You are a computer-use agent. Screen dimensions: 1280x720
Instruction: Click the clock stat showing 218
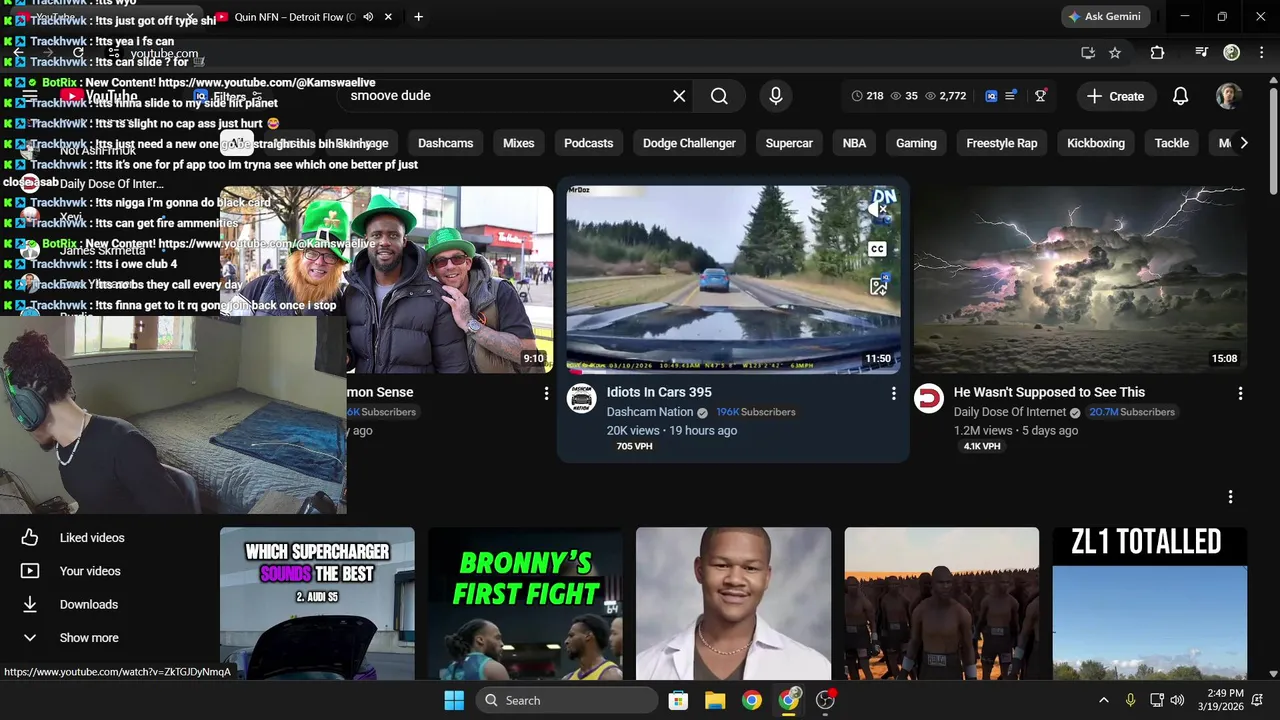(867, 96)
